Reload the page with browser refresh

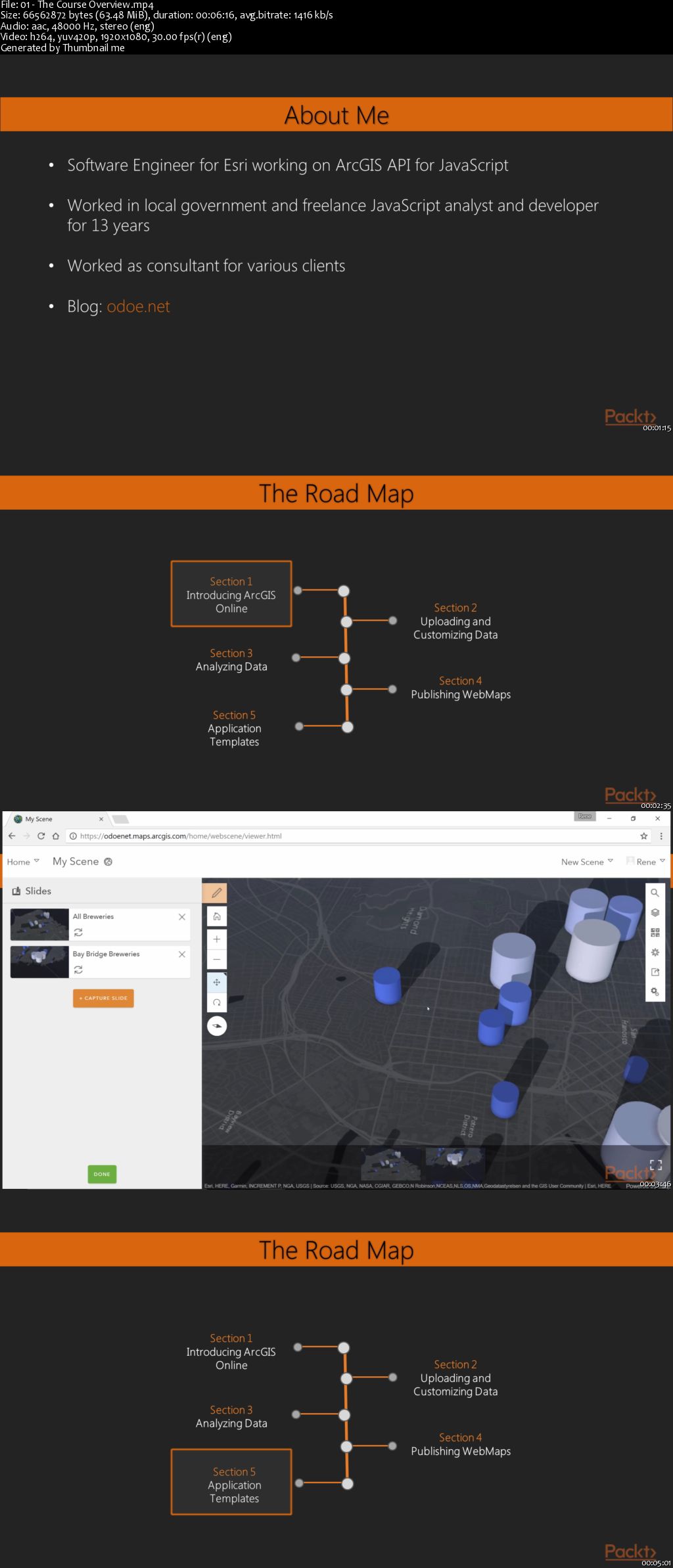pos(41,836)
